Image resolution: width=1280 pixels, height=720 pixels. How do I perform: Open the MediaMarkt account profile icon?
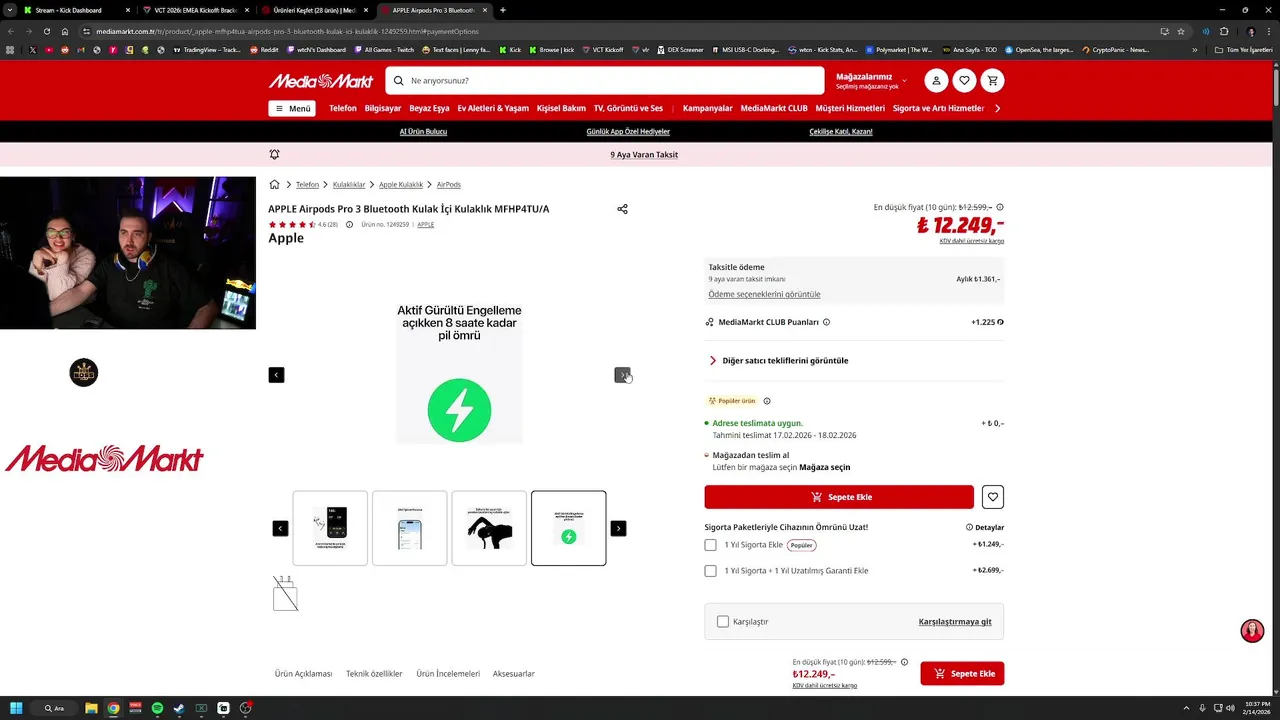[936, 81]
